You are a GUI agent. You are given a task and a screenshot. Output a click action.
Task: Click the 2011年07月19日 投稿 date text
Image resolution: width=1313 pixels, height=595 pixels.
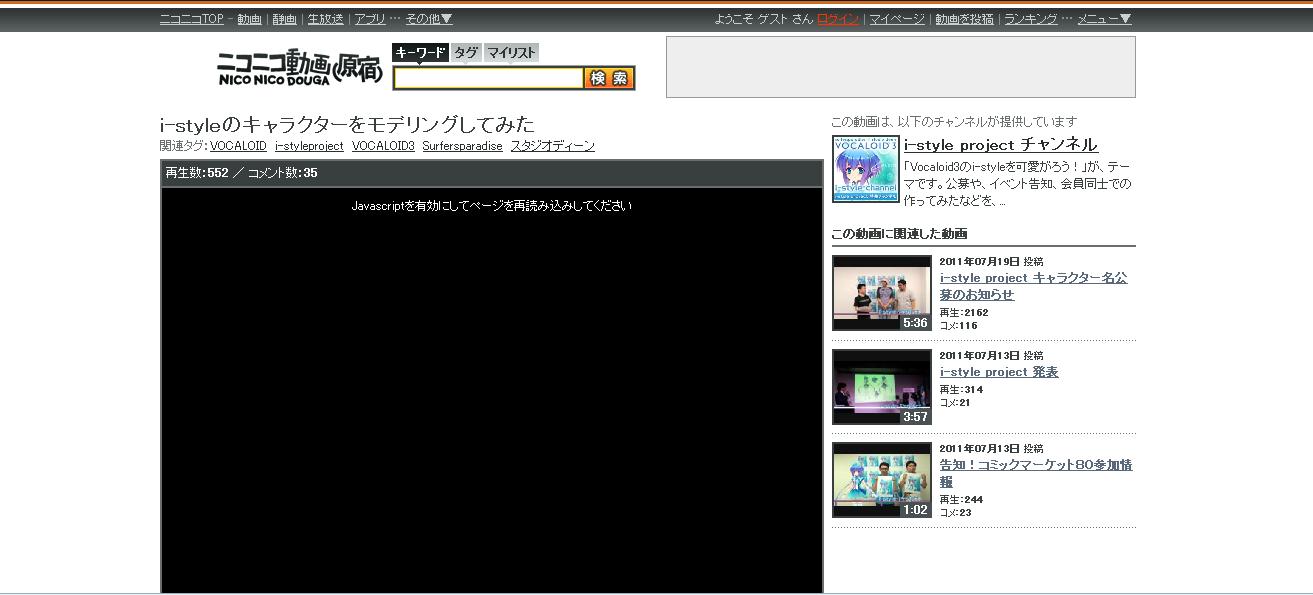click(991, 261)
